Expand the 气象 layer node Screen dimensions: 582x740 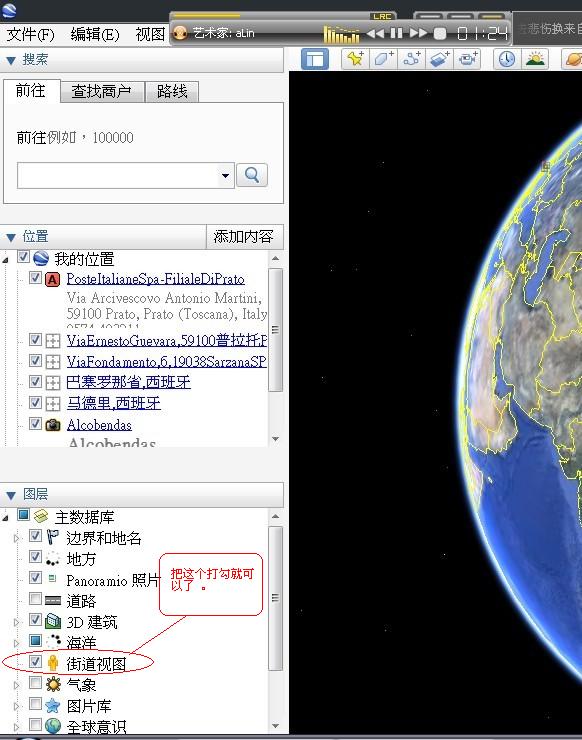click(x=17, y=685)
